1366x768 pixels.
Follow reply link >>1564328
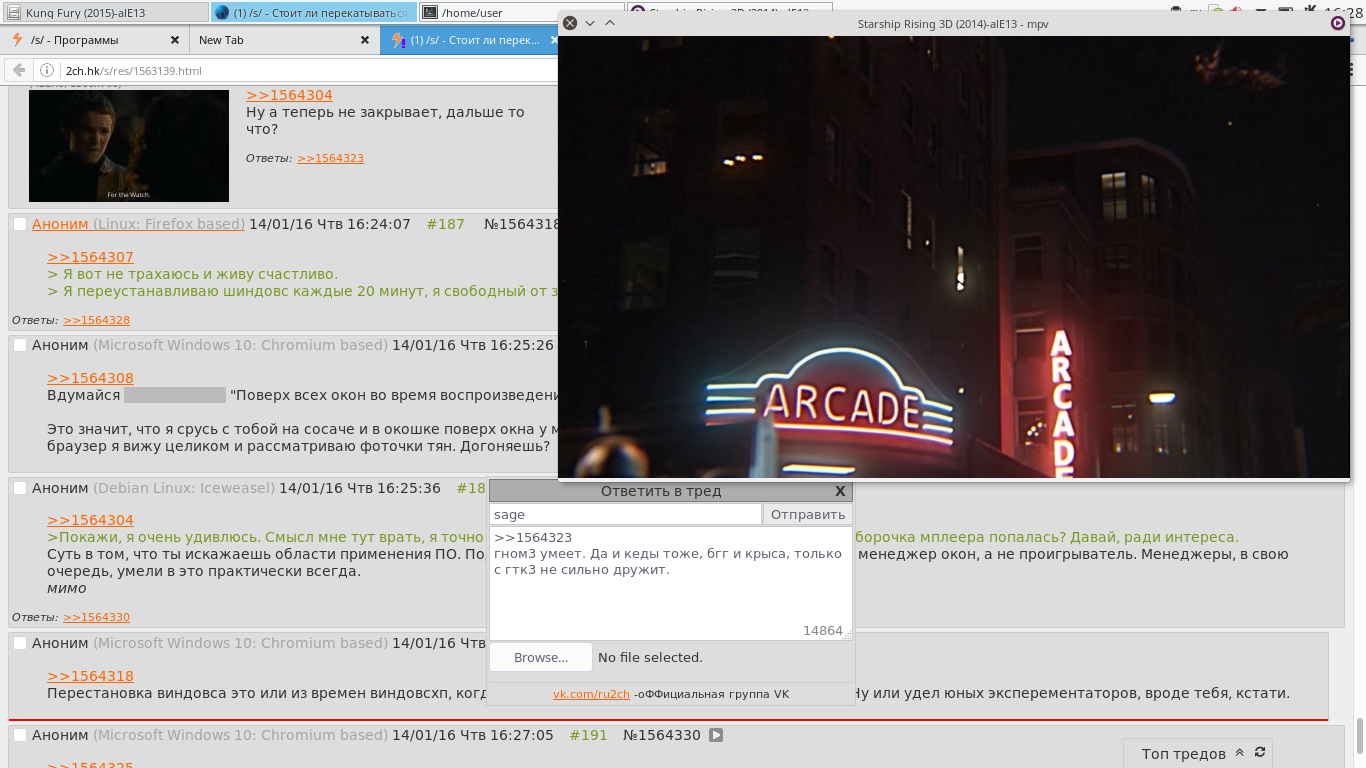96,320
